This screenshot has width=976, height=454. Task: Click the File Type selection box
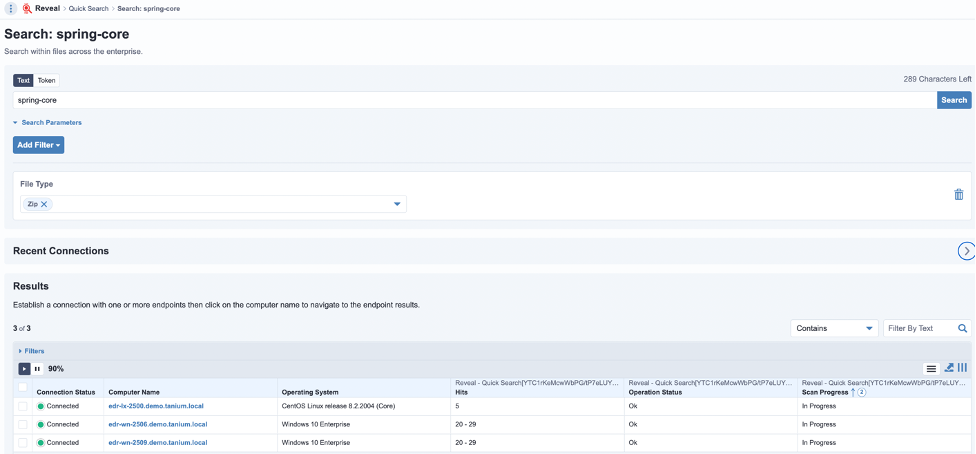(x=214, y=204)
